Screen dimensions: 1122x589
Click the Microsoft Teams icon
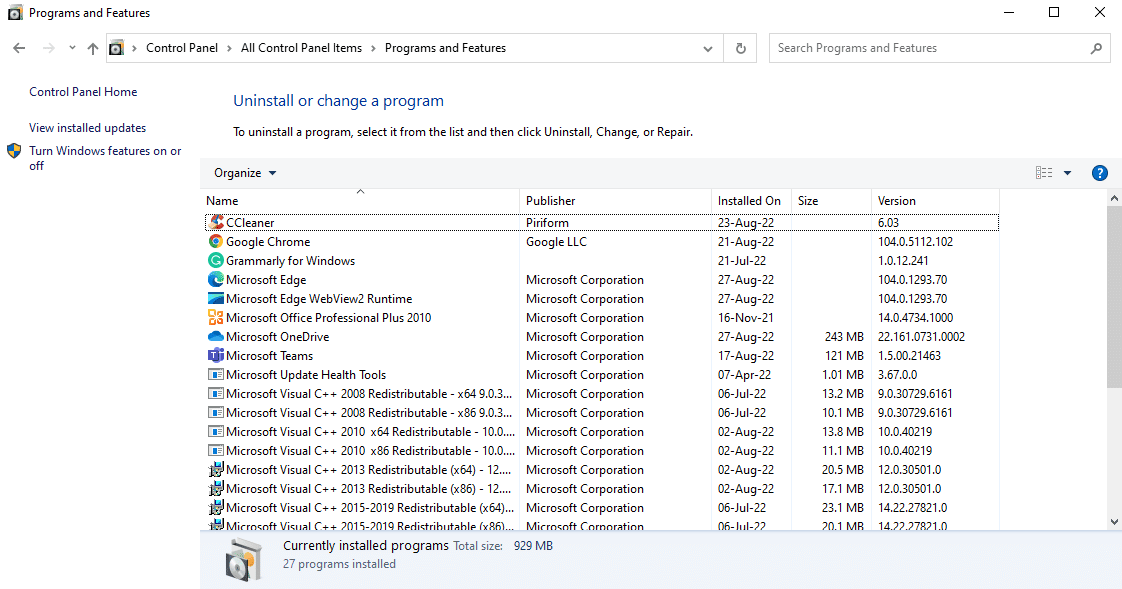pos(215,356)
